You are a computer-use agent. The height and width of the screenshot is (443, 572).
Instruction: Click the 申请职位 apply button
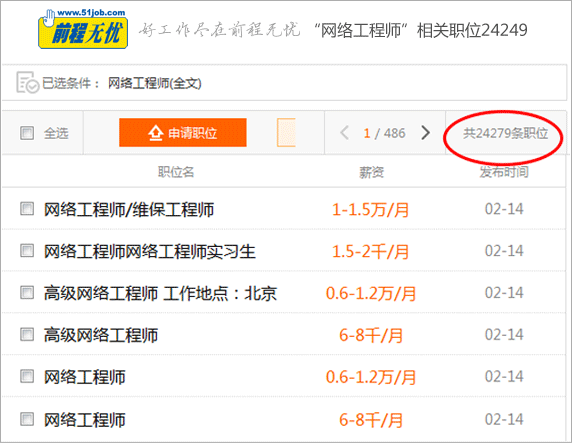tap(183, 132)
